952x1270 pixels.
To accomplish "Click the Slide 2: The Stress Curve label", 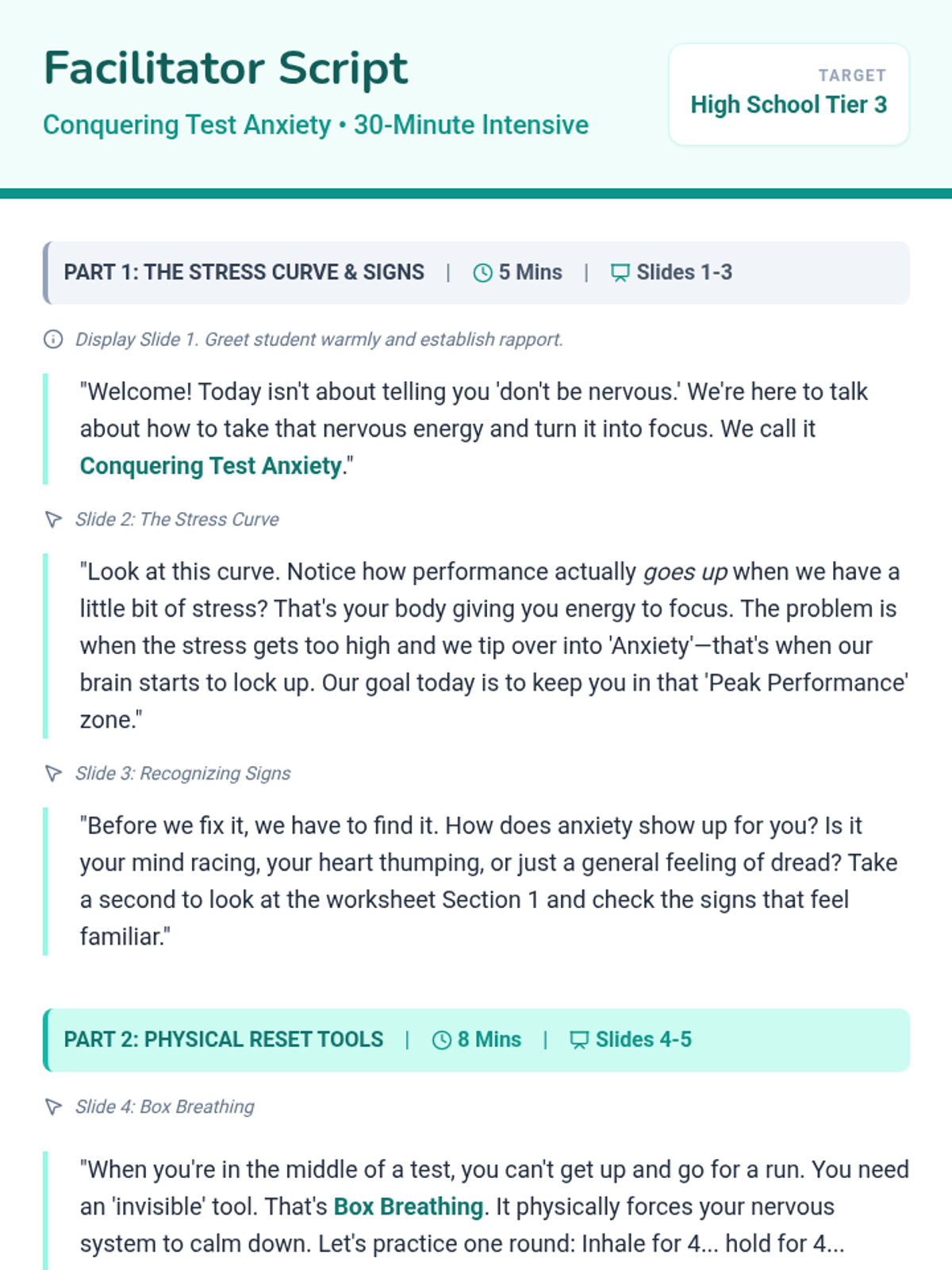I will [x=177, y=519].
